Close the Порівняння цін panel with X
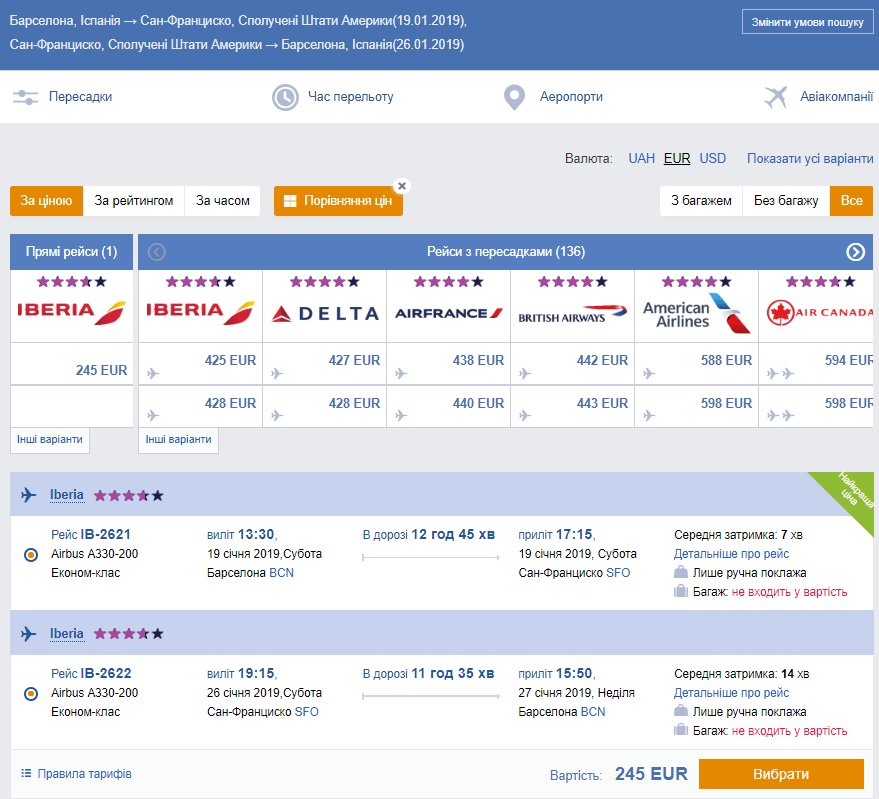The height and width of the screenshot is (799, 879). [402, 186]
